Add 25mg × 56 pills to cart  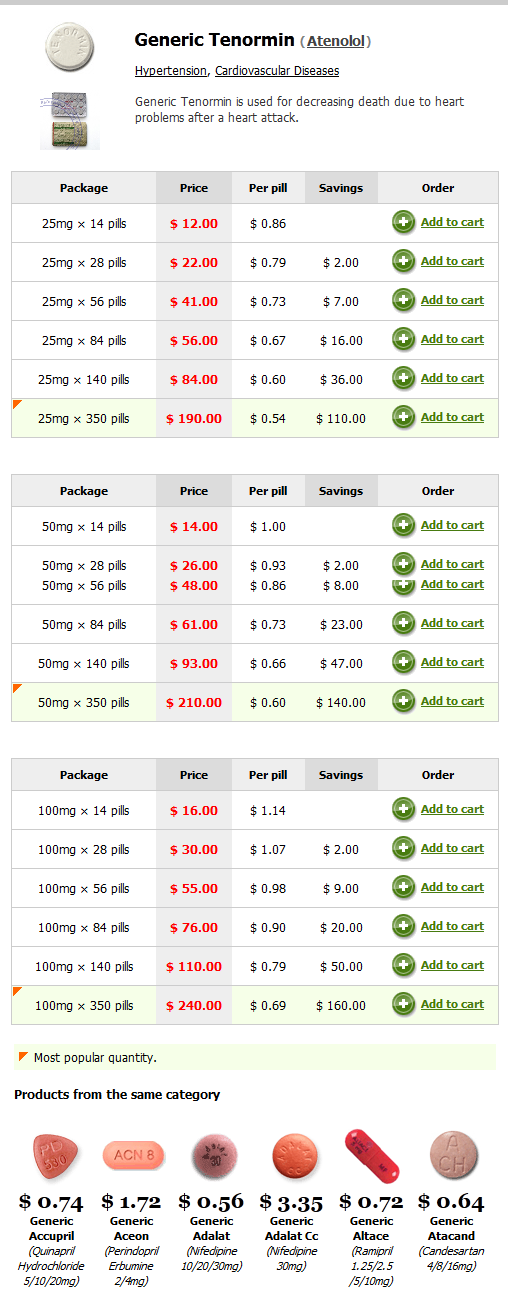click(x=452, y=300)
